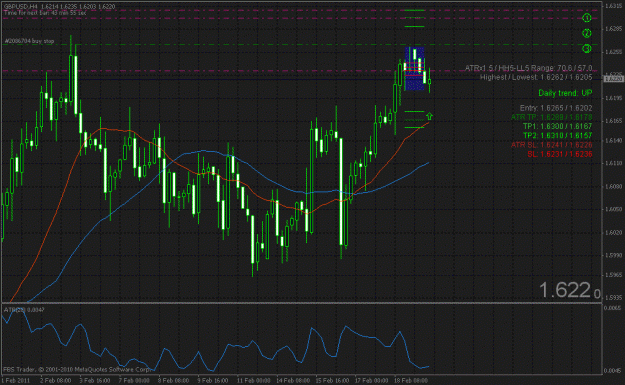The height and width of the screenshot is (385, 625).
Task: Click the 'ATRx1.5 / HH5-LL5 Range' label
Action: [529, 68]
